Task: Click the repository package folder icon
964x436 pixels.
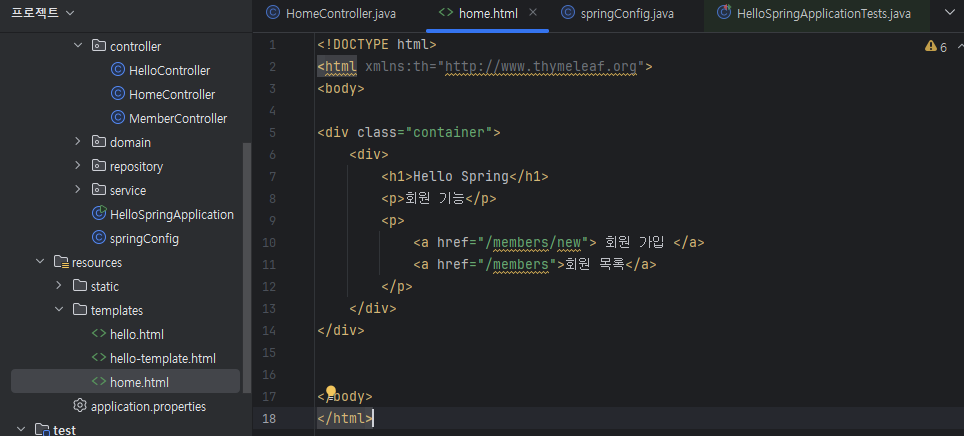Action: tap(98, 165)
